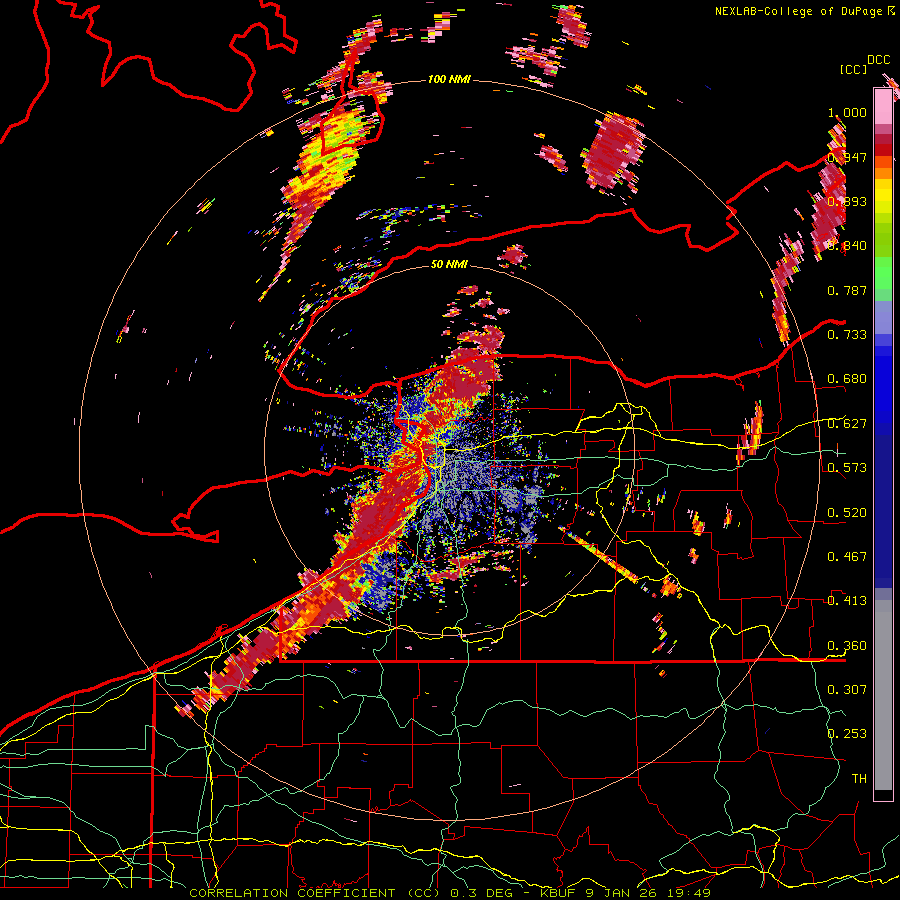The height and width of the screenshot is (900, 900).
Task: Click the 0.680 legend value
Action: pos(847,379)
